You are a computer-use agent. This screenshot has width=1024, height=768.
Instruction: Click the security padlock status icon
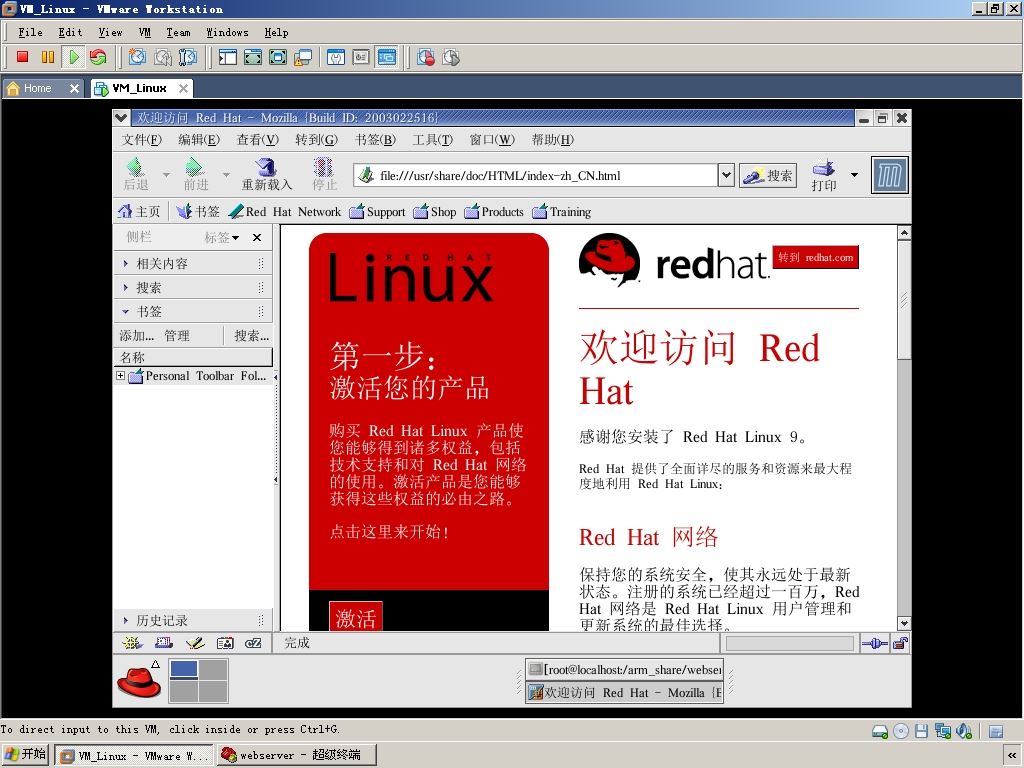pos(900,643)
